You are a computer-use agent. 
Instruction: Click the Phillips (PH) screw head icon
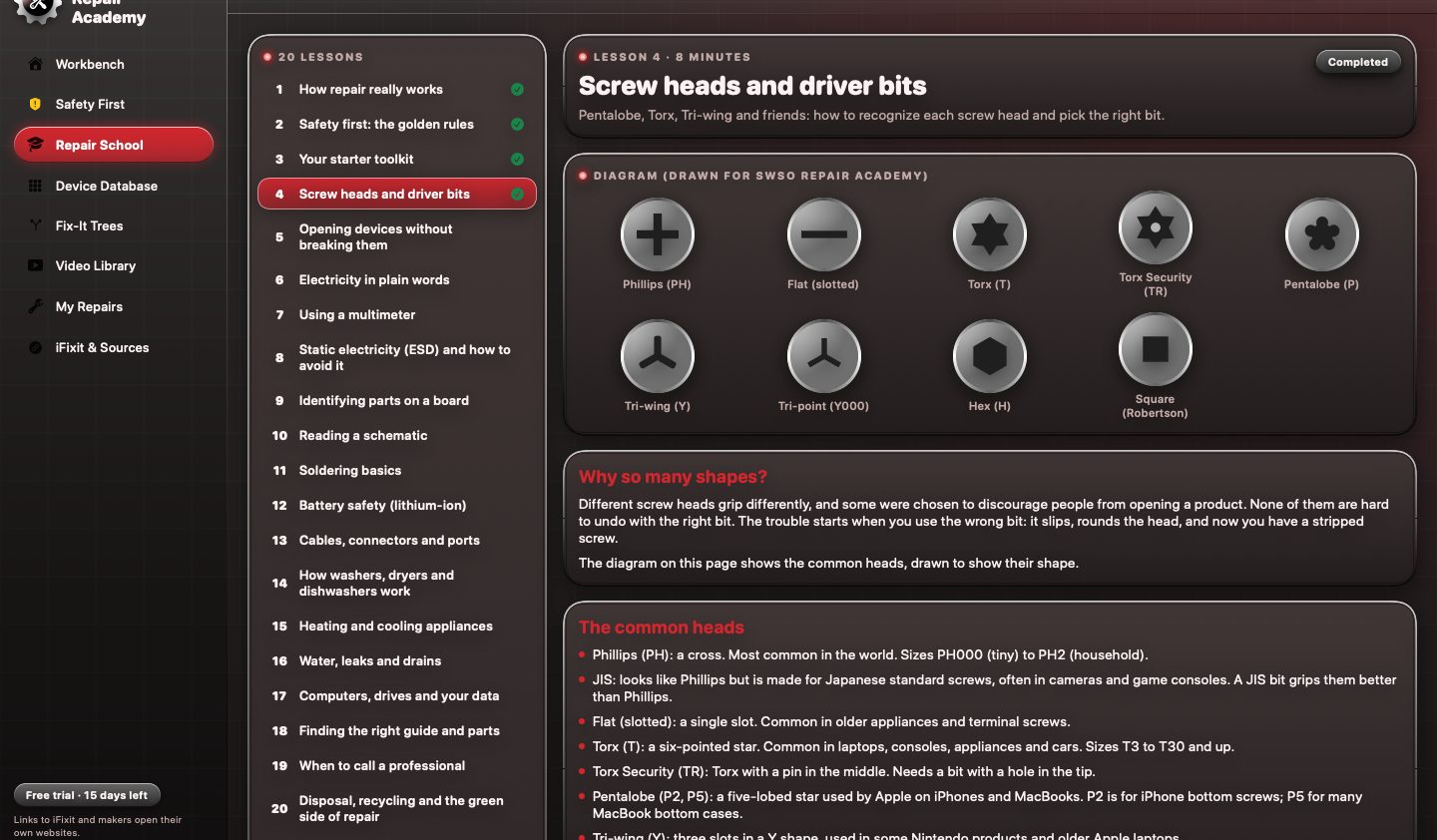pos(657,234)
